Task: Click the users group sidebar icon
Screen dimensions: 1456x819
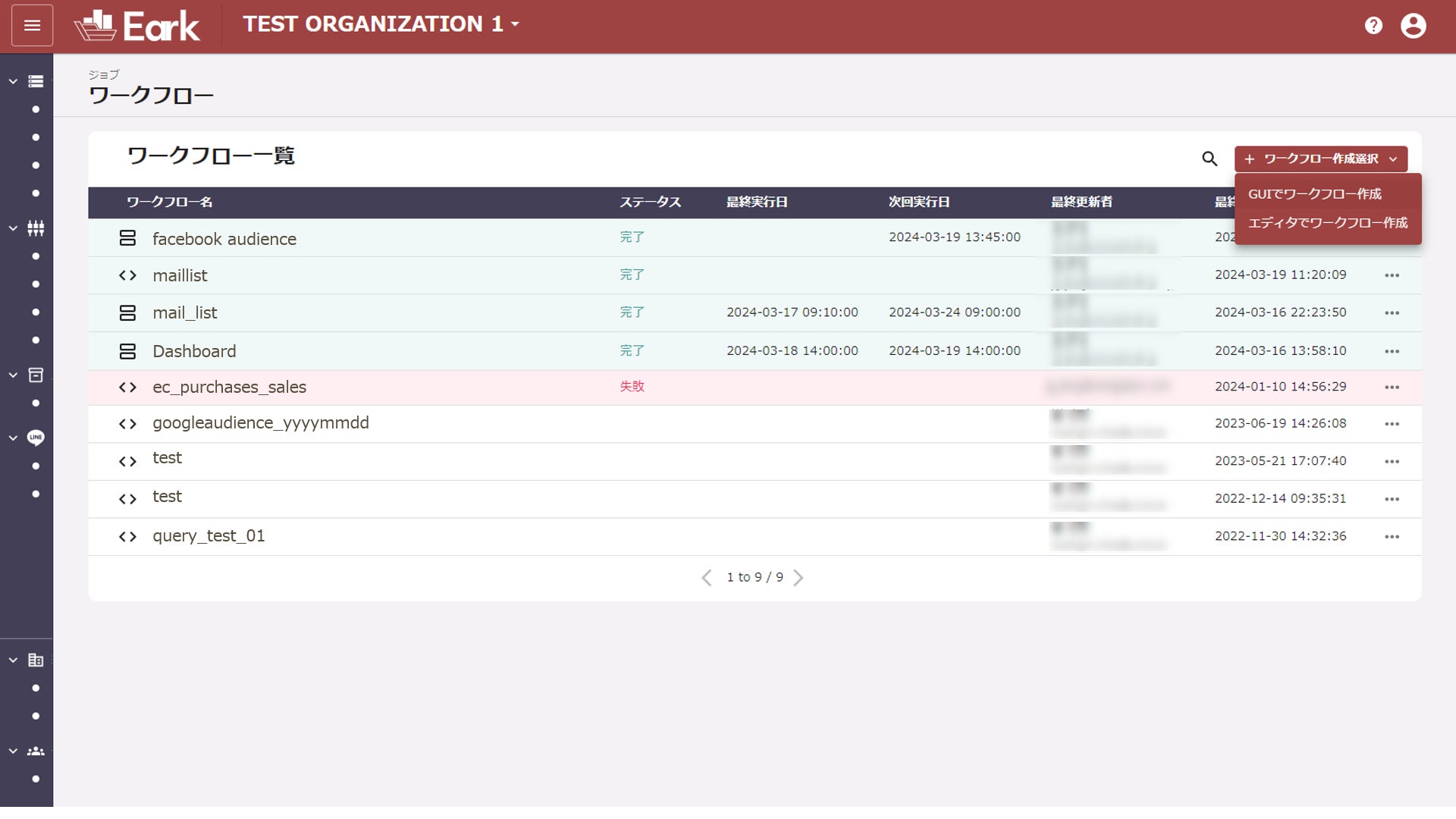Action: click(36, 751)
